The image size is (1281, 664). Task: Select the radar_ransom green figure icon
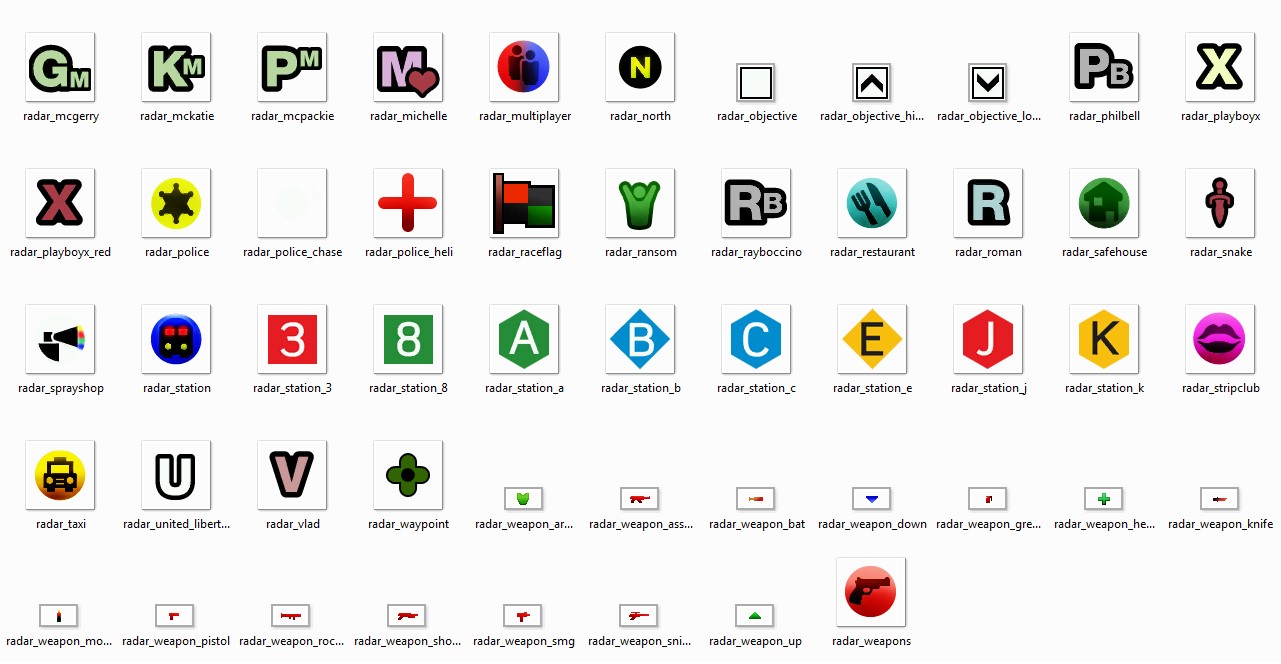point(640,203)
